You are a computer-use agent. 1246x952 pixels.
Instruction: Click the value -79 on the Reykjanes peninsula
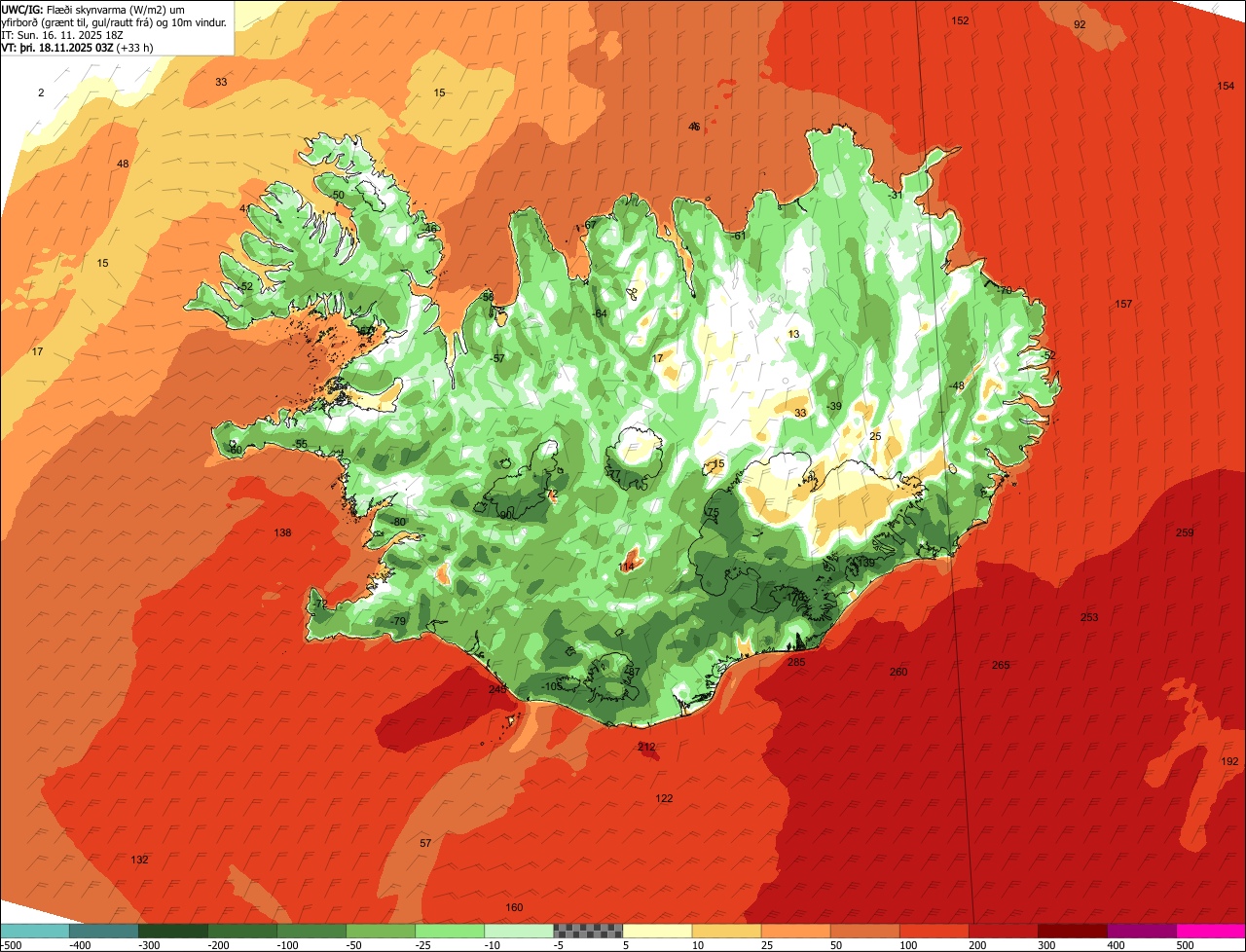397,621
